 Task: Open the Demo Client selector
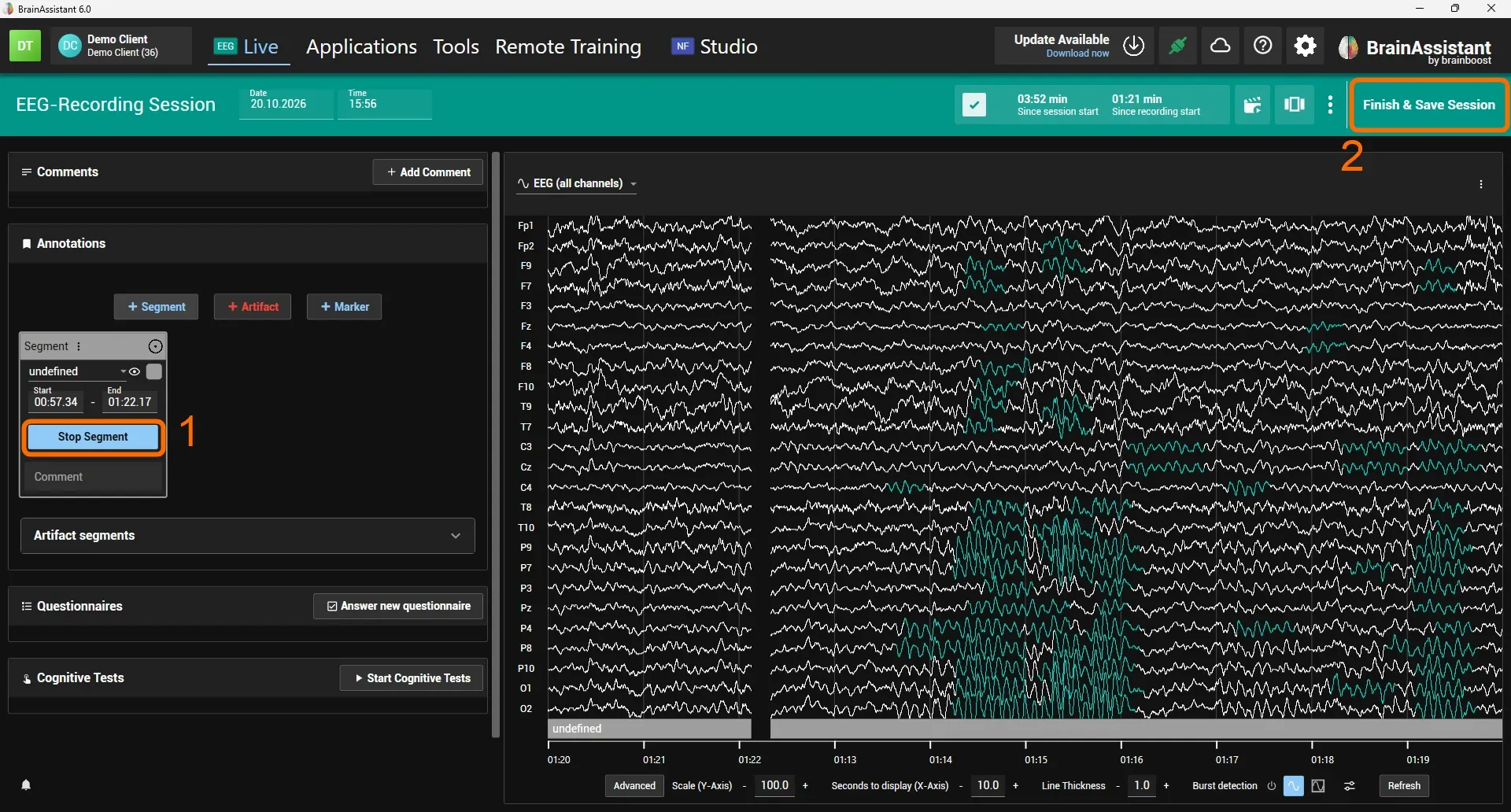point(121,46)
